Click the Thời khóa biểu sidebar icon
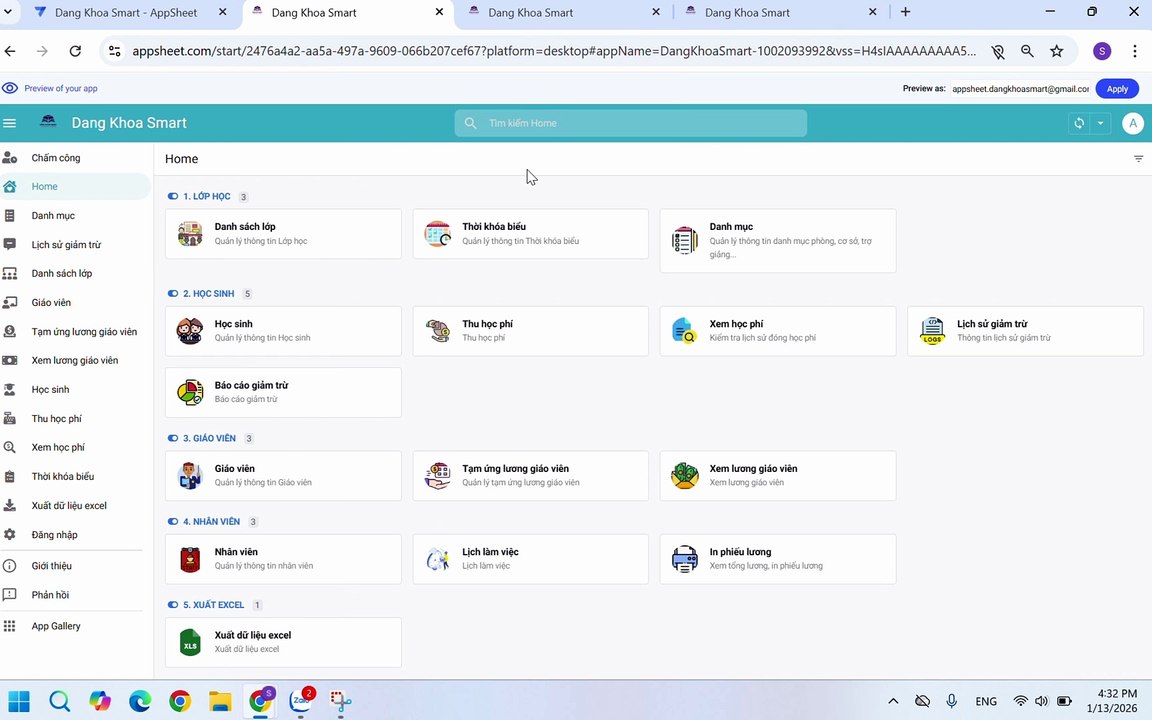Screen dimensions: 1152x720 (x=10, y=476)
